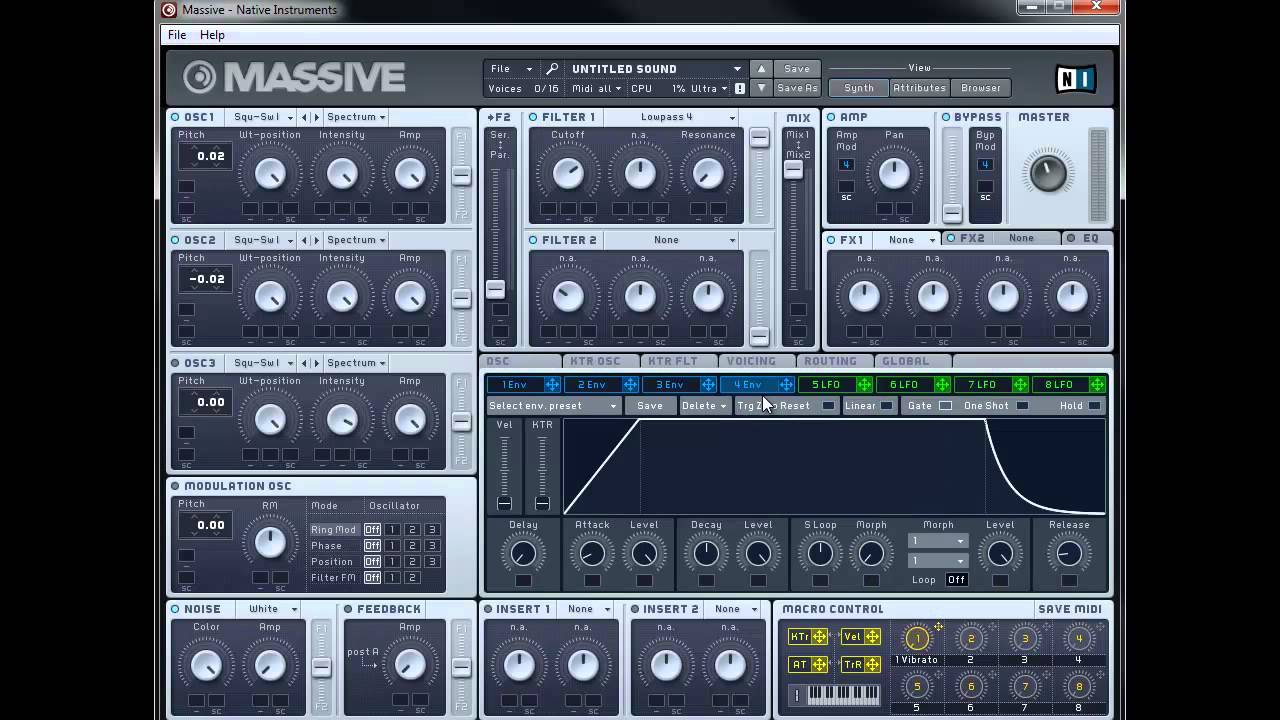Click Massive app icon in title bar
The image size is (1280, 720).
click(169, 10)
